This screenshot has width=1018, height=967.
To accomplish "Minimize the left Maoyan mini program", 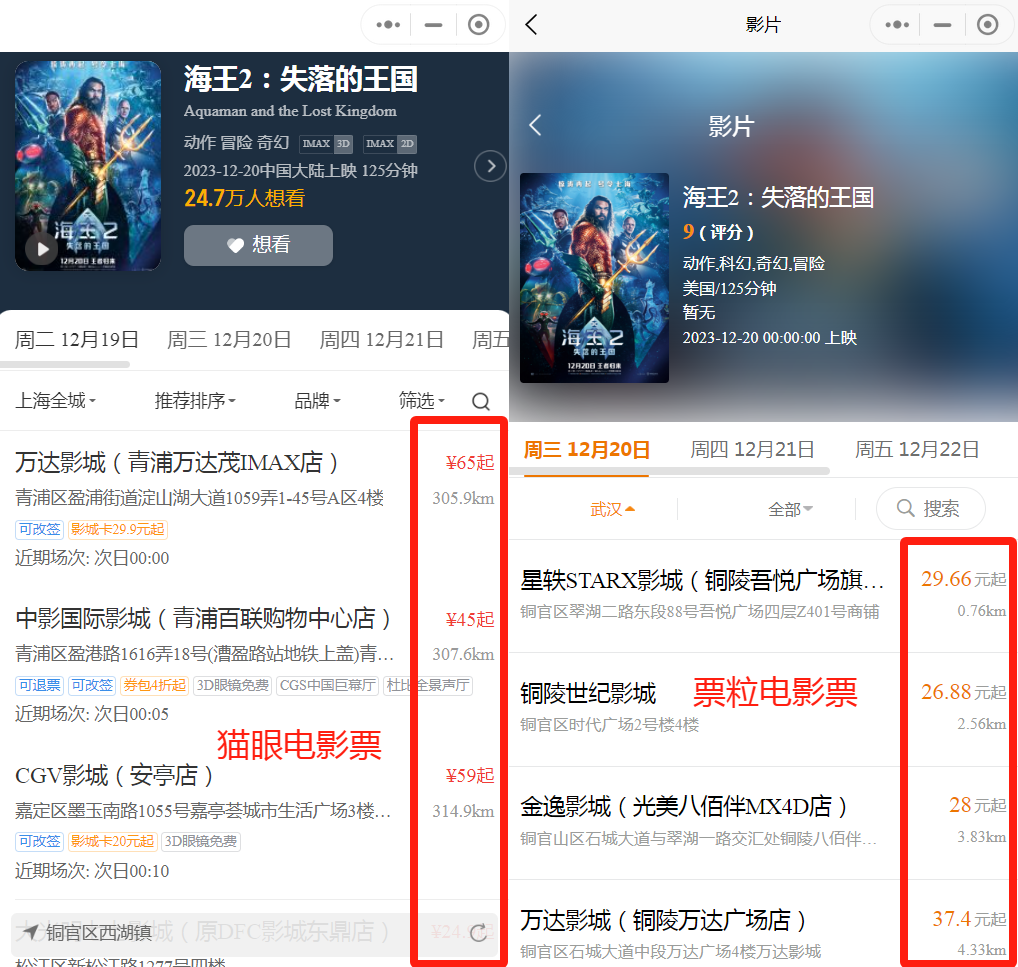I will coord(433,25).
